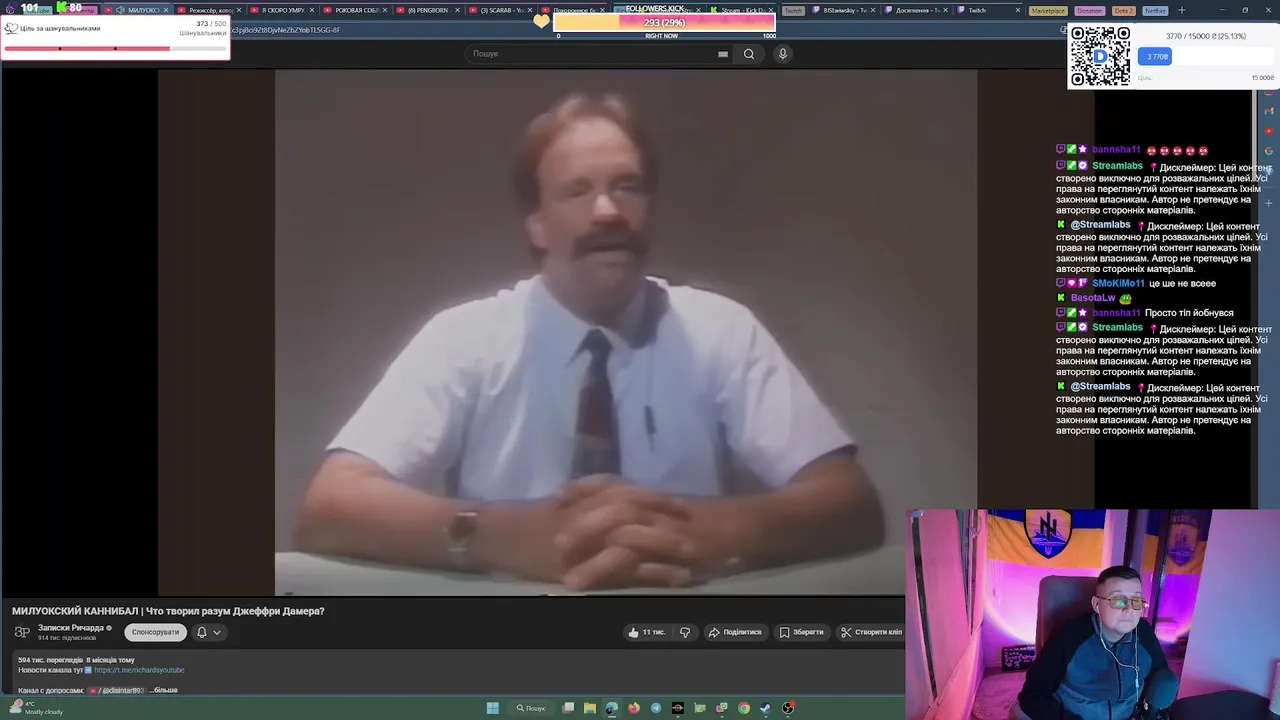
Task: Click the 594 тис. переглядів view count
Action: pyautogui.click(x=50, y=660)
